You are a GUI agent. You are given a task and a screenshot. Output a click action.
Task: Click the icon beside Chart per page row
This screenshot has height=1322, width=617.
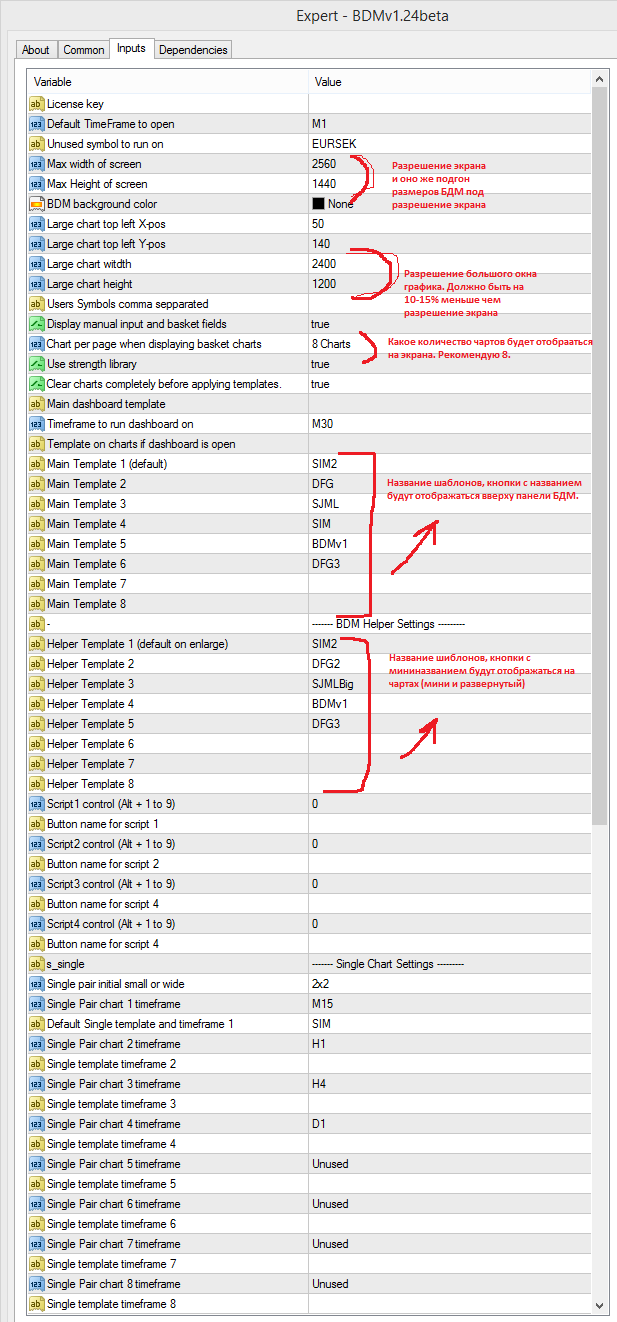[x=36, y=344]
